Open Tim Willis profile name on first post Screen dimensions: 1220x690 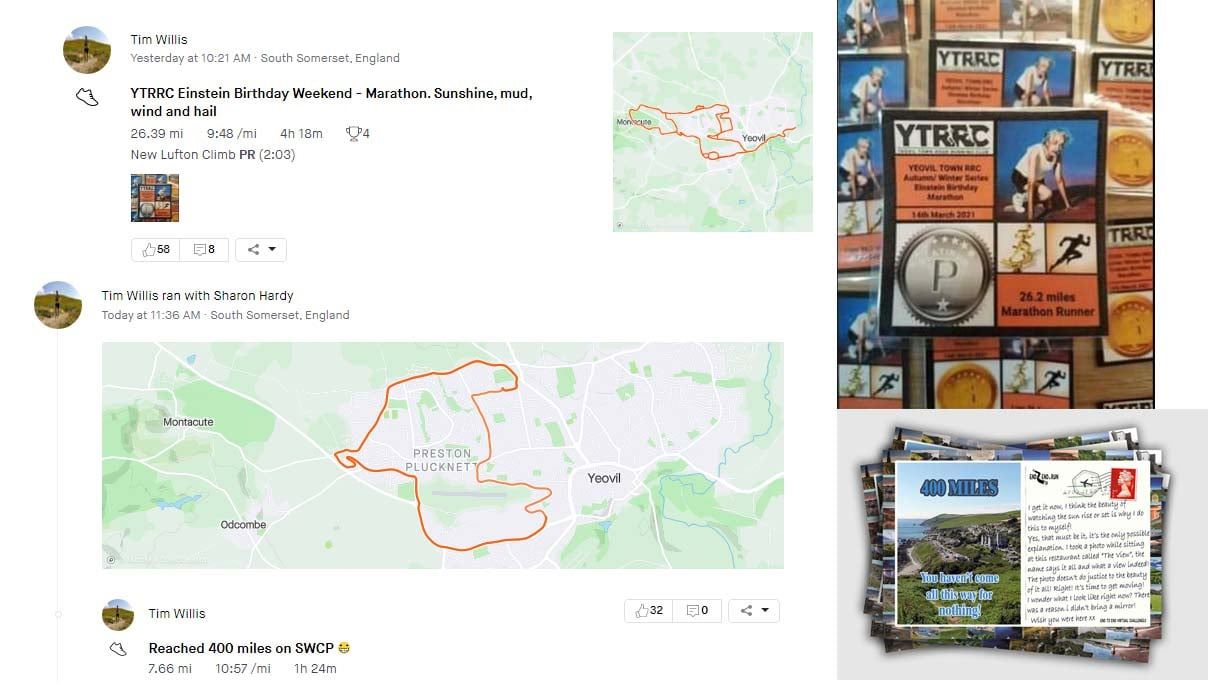tap(159, 40)
